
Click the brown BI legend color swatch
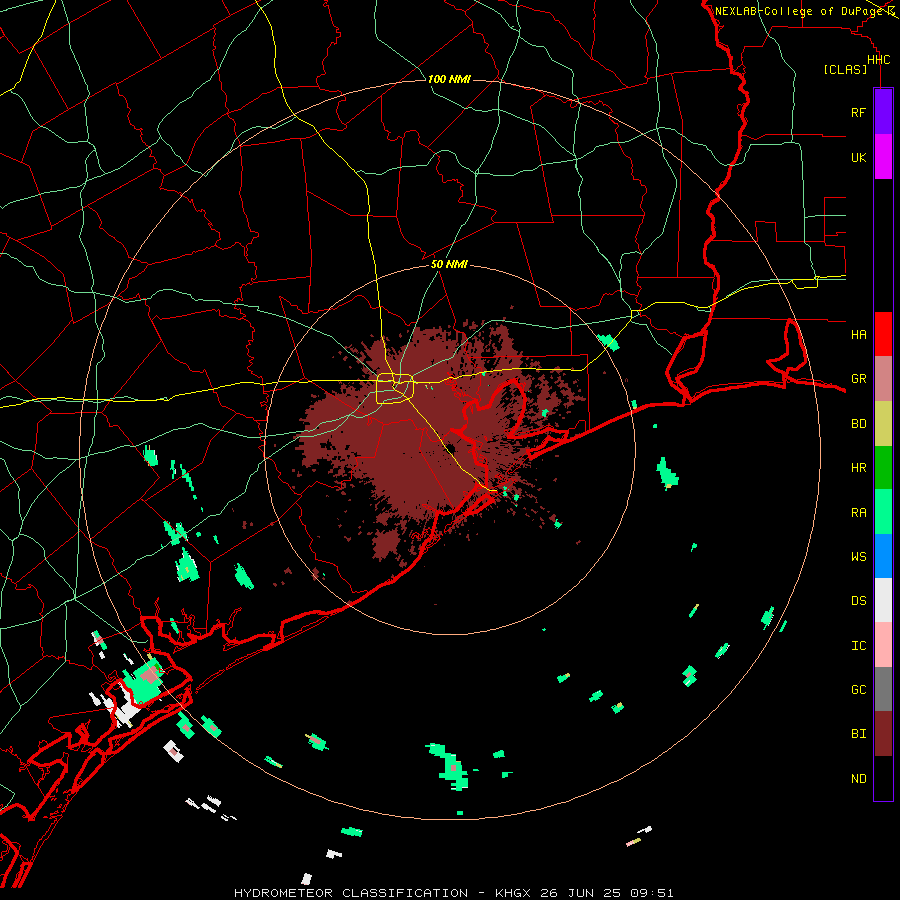pos(883,734)
